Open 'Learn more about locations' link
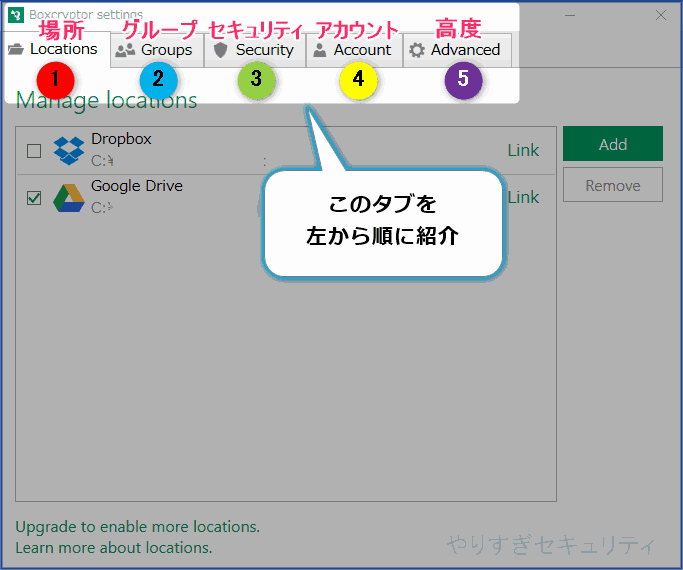The image size is (683, 570). [114, 547]
